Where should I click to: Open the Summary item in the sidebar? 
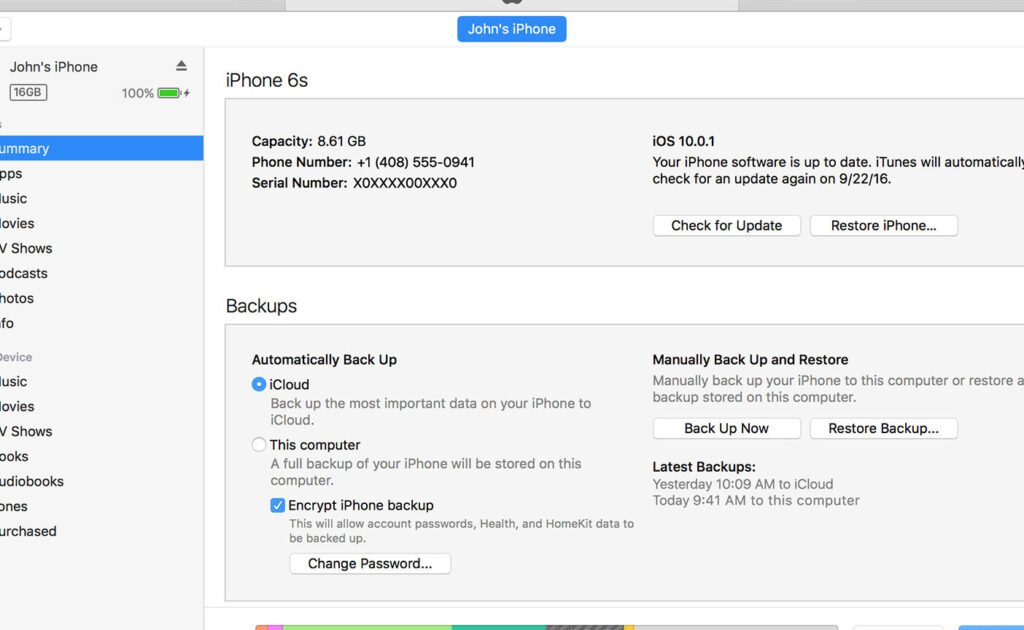coord(101,148)
